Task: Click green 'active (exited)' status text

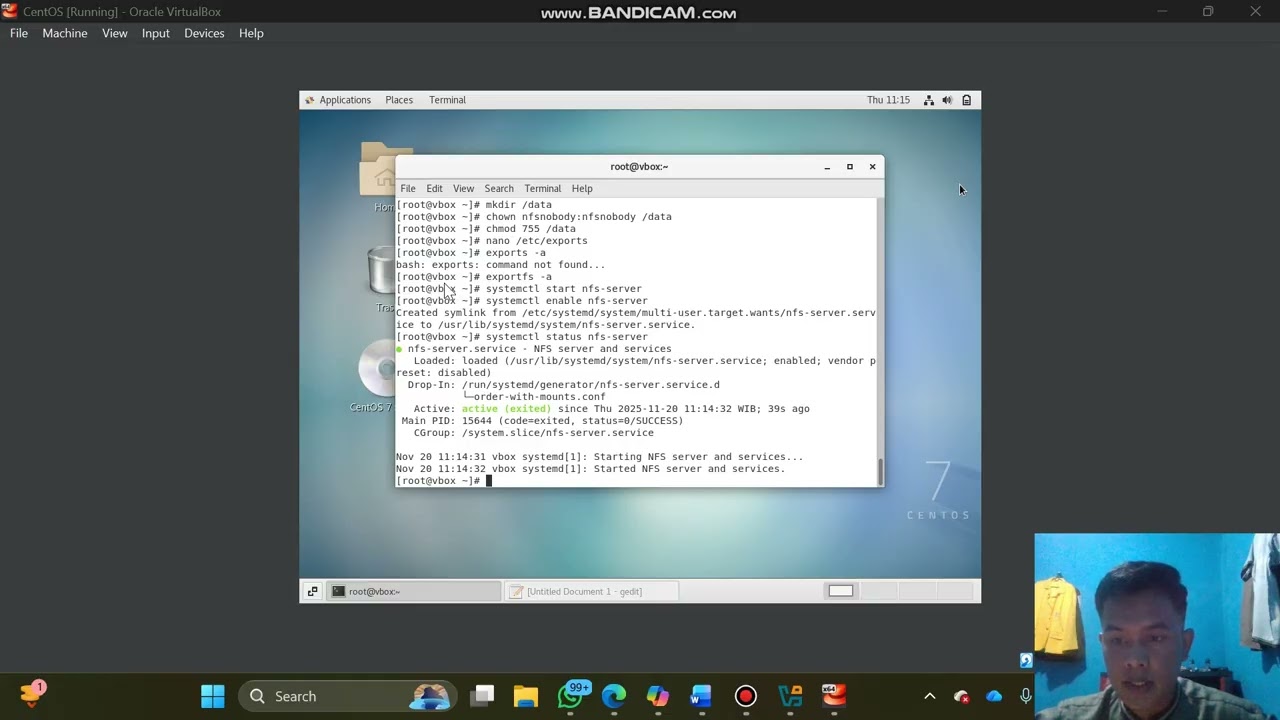Action: tap(506, 408)
